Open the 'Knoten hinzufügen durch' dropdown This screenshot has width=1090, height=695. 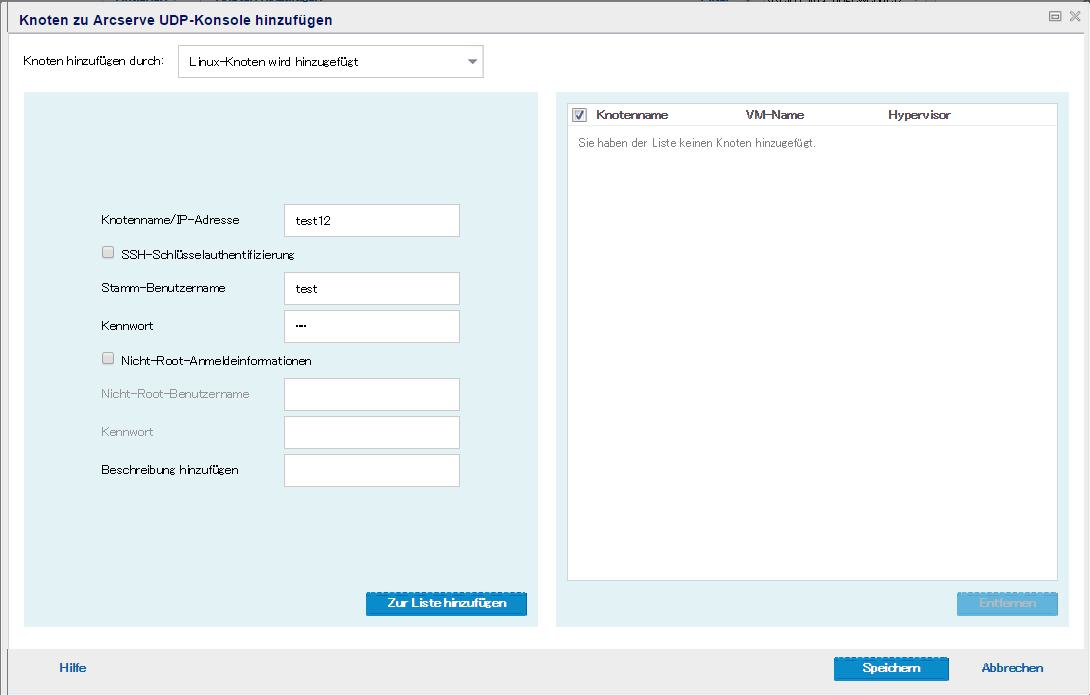[x=331, y=62]
